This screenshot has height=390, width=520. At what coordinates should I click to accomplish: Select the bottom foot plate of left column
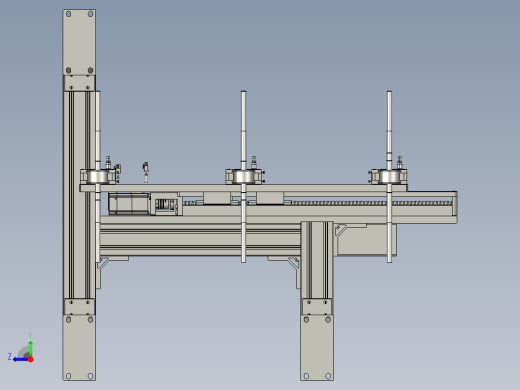(x=79, y=347)
